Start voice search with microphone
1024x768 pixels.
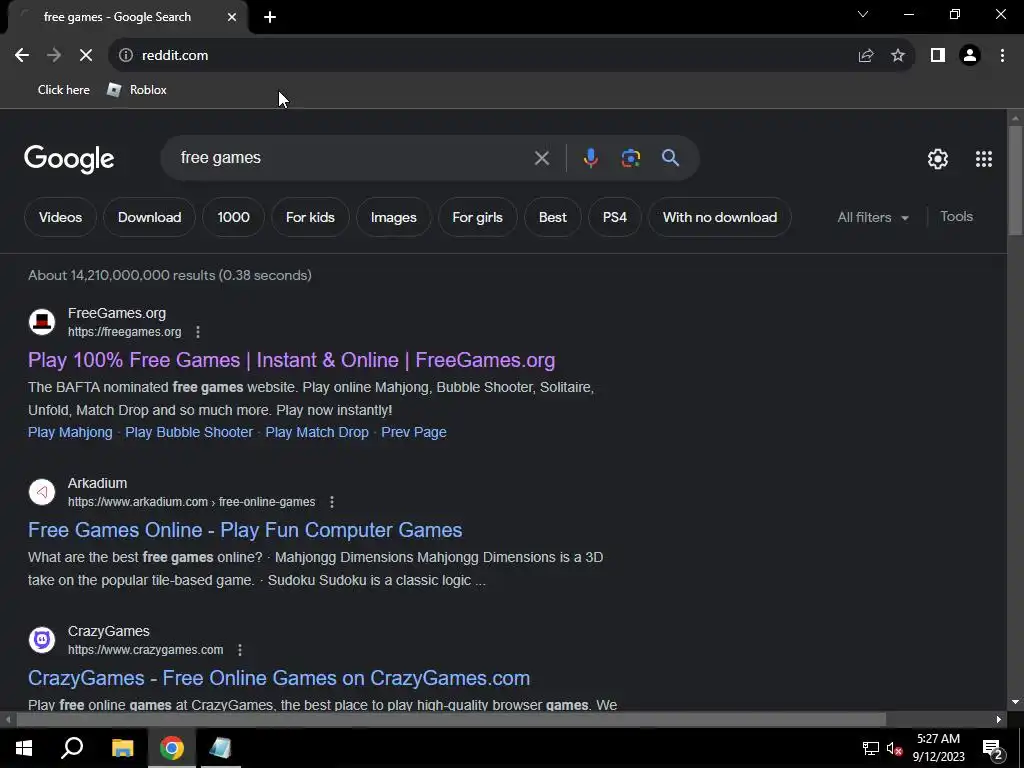coord(590,158)
